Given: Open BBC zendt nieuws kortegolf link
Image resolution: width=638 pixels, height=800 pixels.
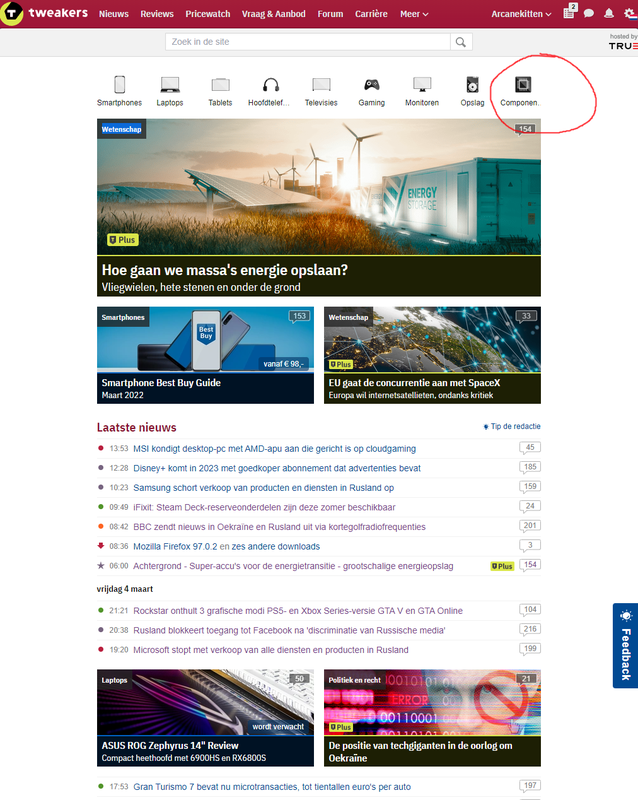Looking at the screenshot, I should [279, 527].
